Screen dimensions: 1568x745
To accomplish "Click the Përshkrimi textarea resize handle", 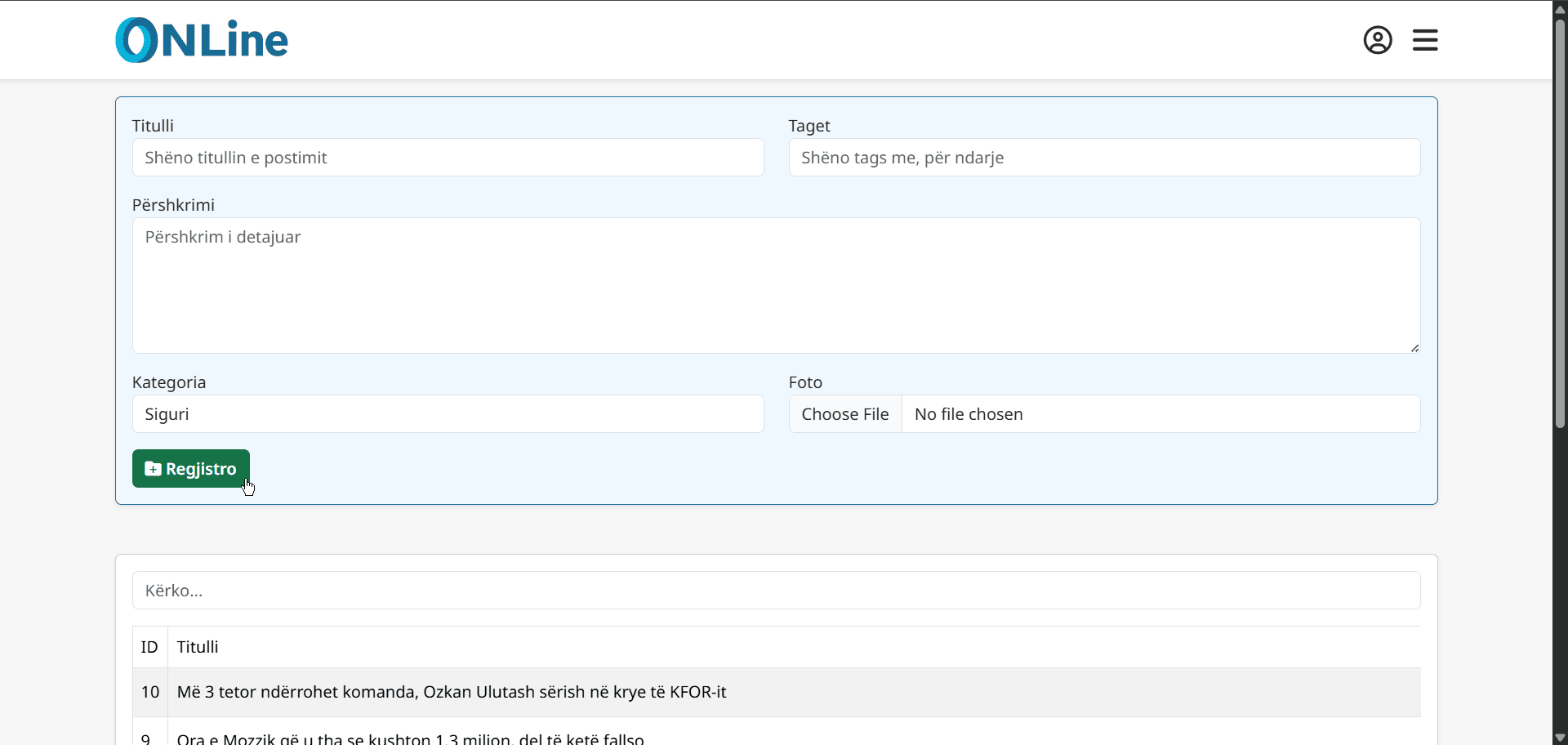I will click(1414, 348).
